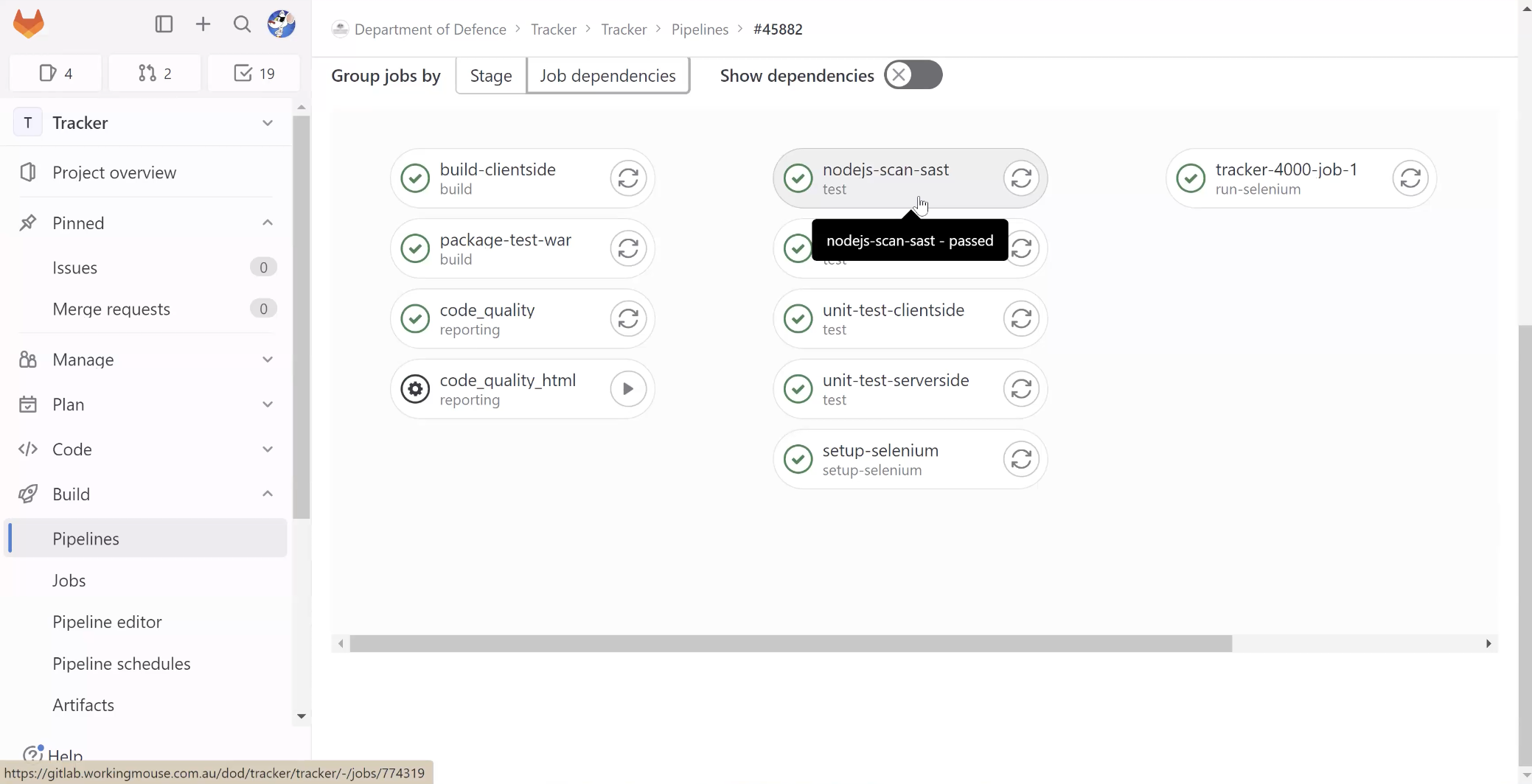The height and width of the screenshot is (784, 1532).
Task: Click the create new plus icon
Action: [202, 24]
